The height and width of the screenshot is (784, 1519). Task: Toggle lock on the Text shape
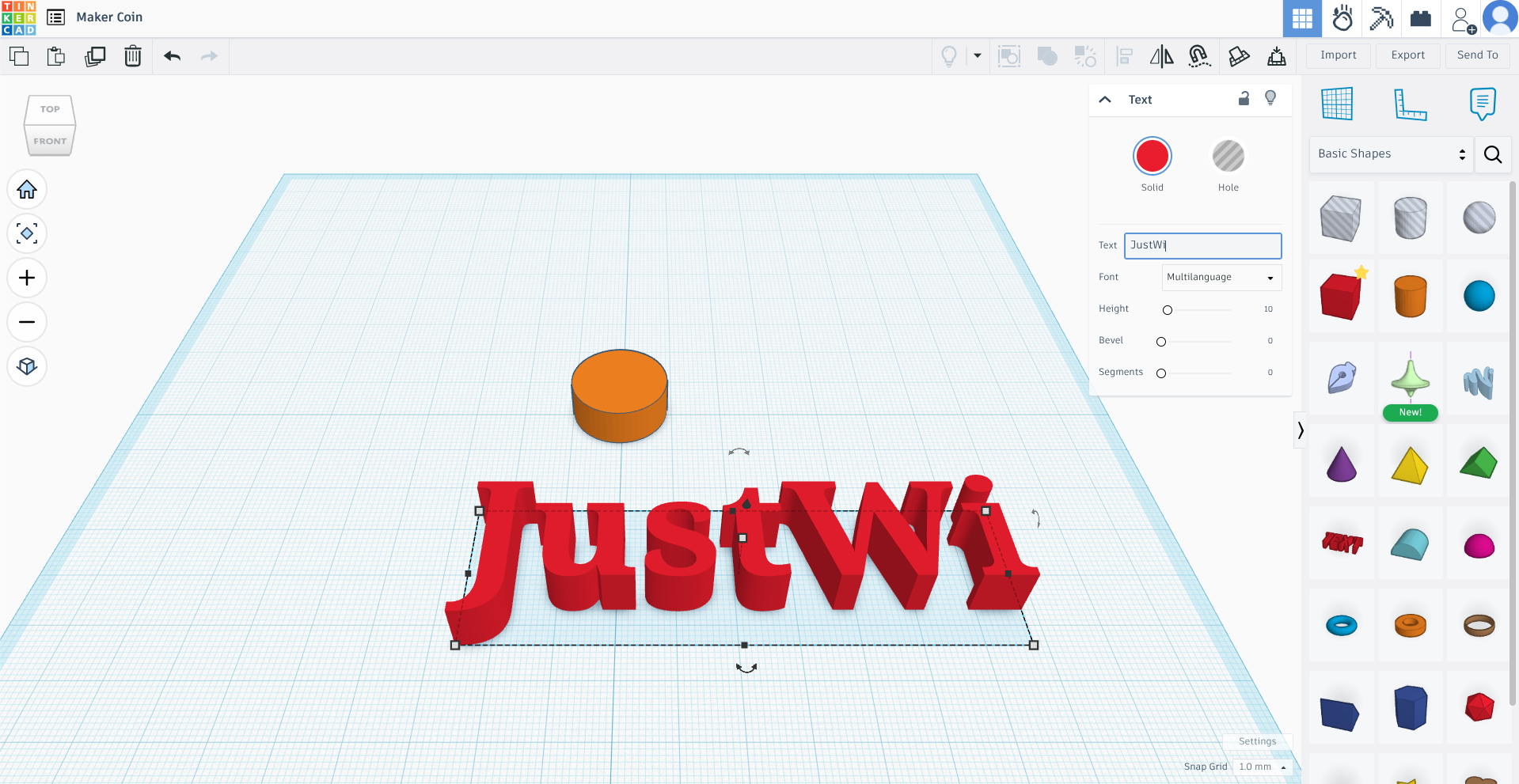pyautogui.click(x=1244, y=98)
